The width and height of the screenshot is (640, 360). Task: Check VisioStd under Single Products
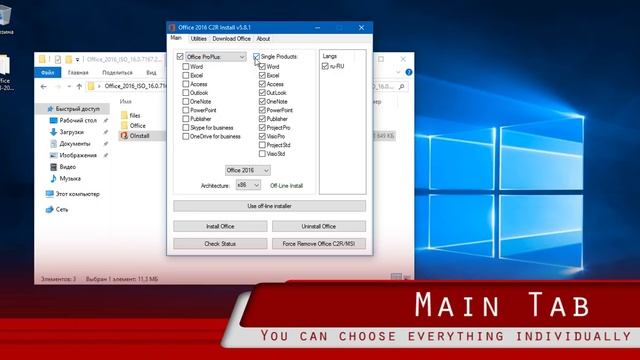[262, 154]
